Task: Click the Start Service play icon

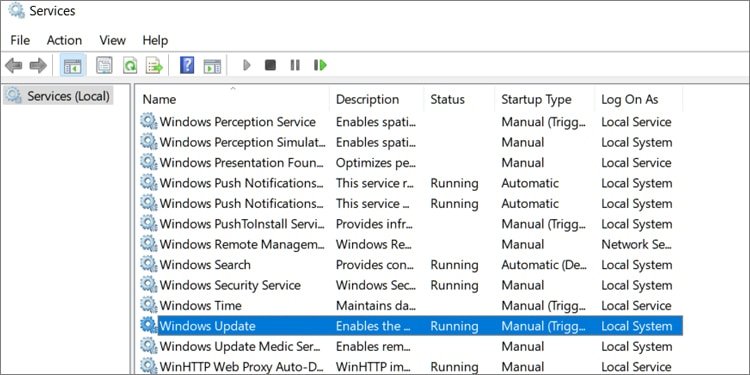Action: click(x=247, y=65)
